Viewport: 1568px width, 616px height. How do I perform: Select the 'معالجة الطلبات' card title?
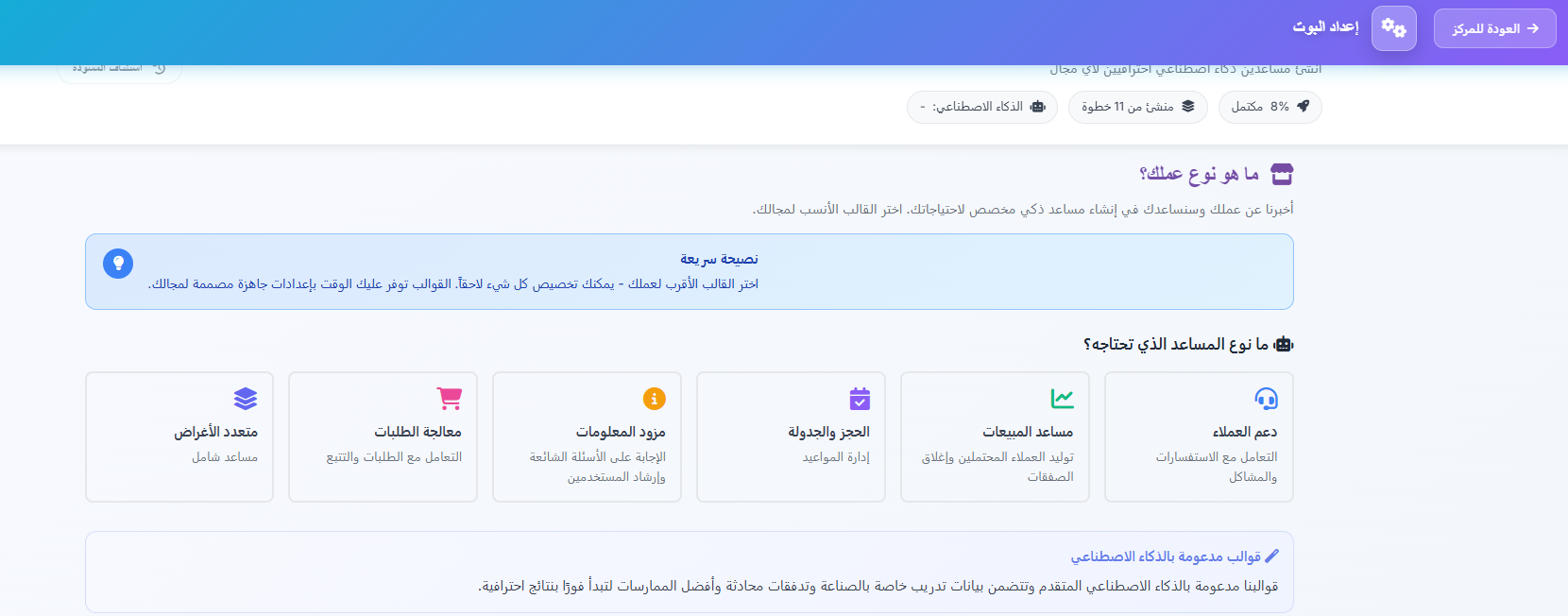point(418,432)
